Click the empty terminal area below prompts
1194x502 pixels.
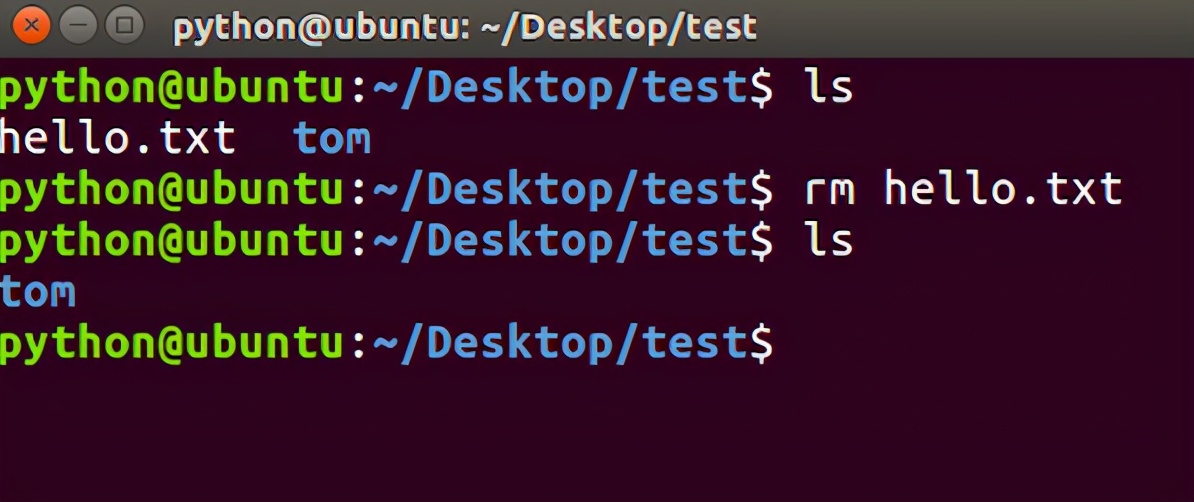coord(597,434)
